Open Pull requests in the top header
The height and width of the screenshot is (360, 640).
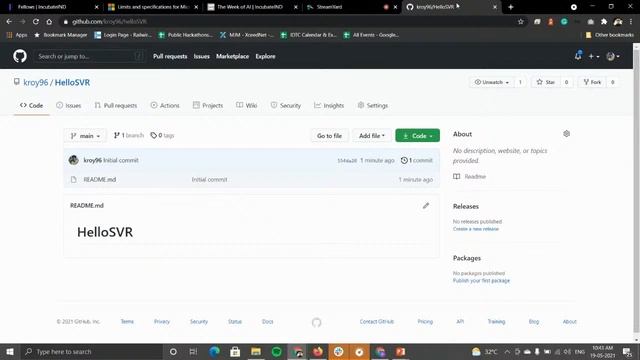tap(170, 56)
